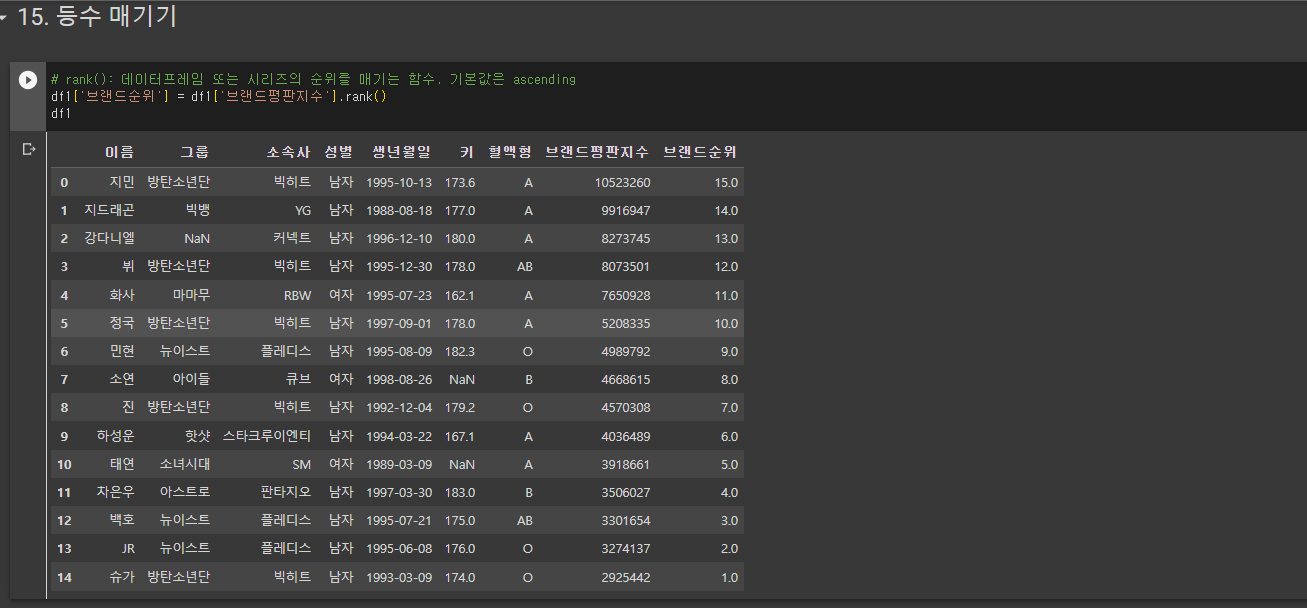Click the brand index value '5208335'
The image size is (1307, 608).
coord(625,323)
